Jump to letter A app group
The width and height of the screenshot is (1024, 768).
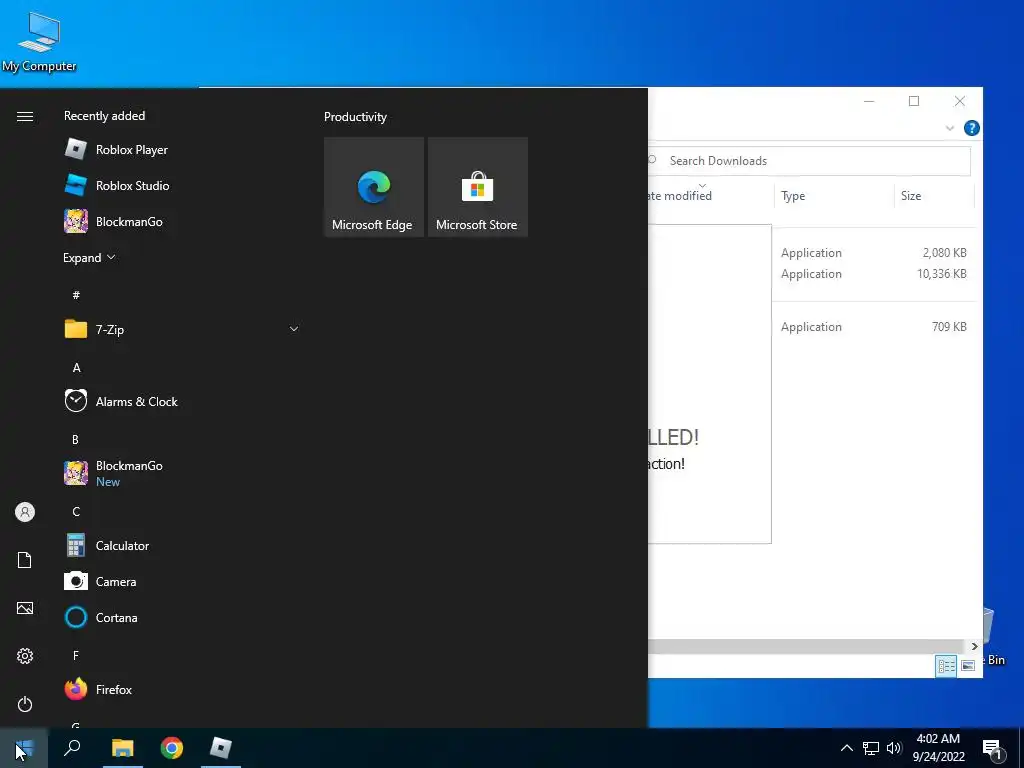click(76, 368)
